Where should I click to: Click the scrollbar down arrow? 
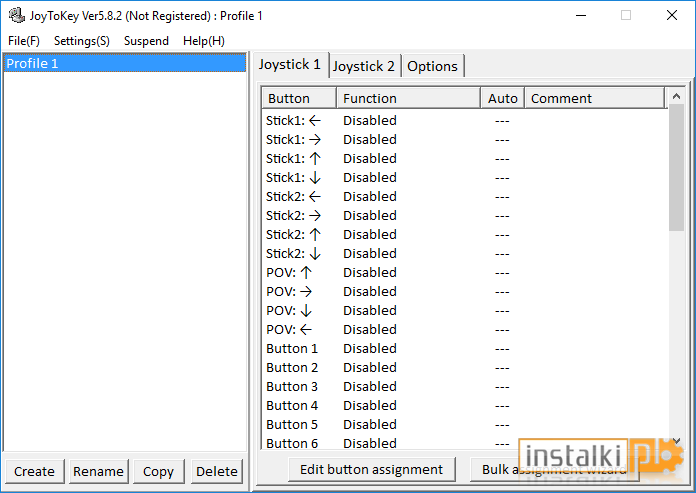tap(676, 441)
